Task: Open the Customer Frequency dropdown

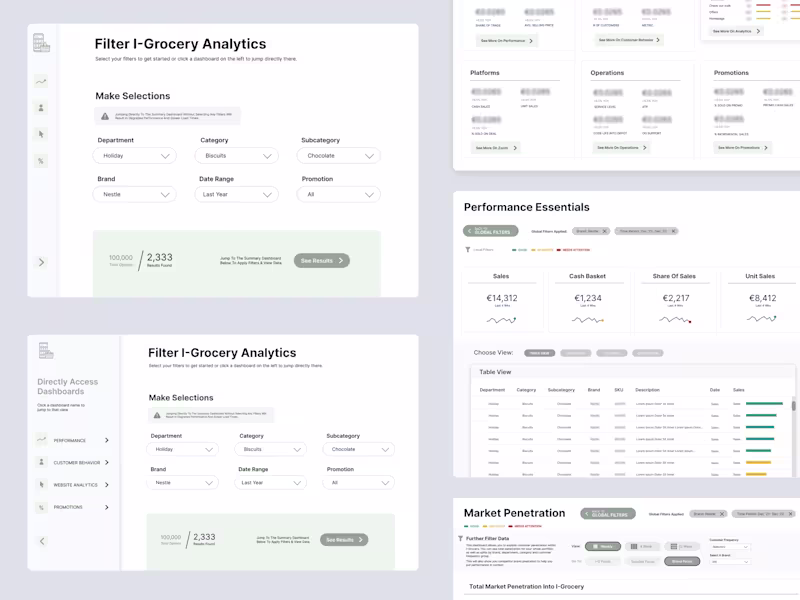Action: 729,547
